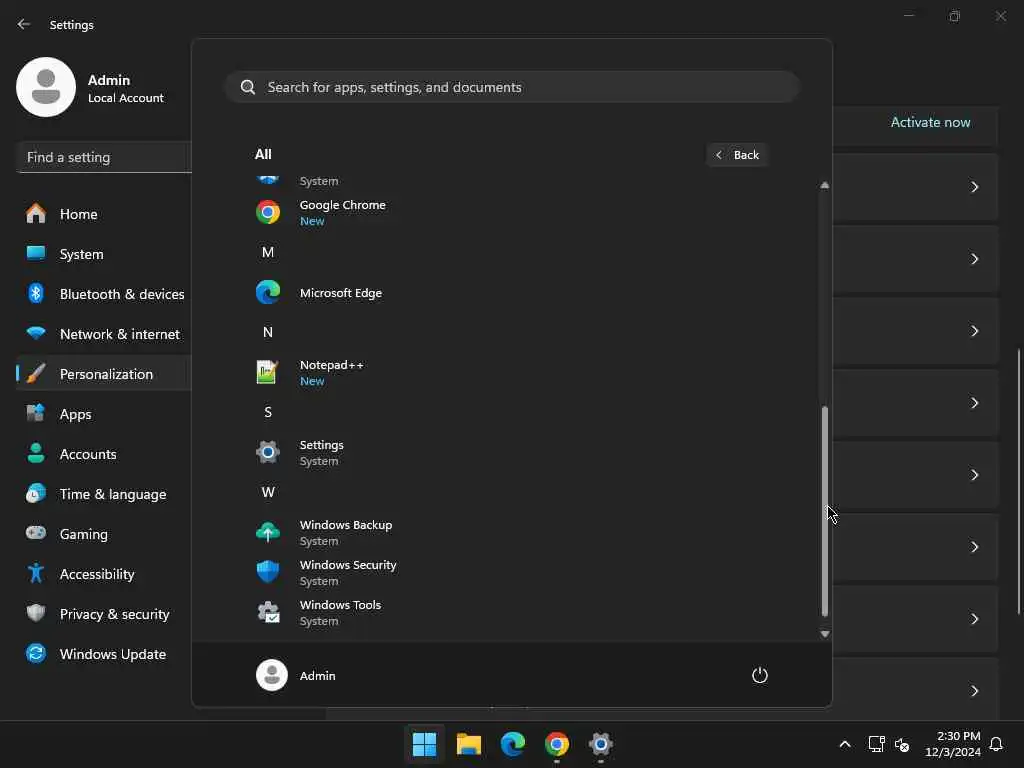
Task: Switch to Settings app on taskbar
Action: pos(601,744)
